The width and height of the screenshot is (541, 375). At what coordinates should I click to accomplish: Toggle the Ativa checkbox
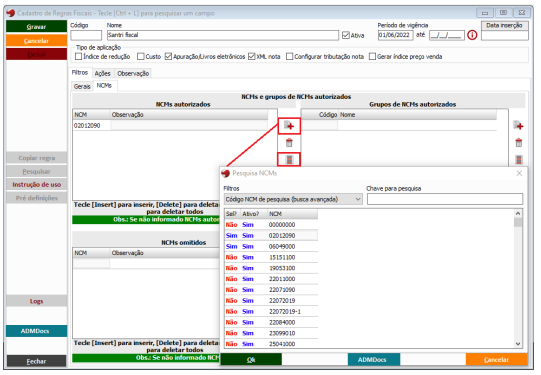(x=346, y=35)
